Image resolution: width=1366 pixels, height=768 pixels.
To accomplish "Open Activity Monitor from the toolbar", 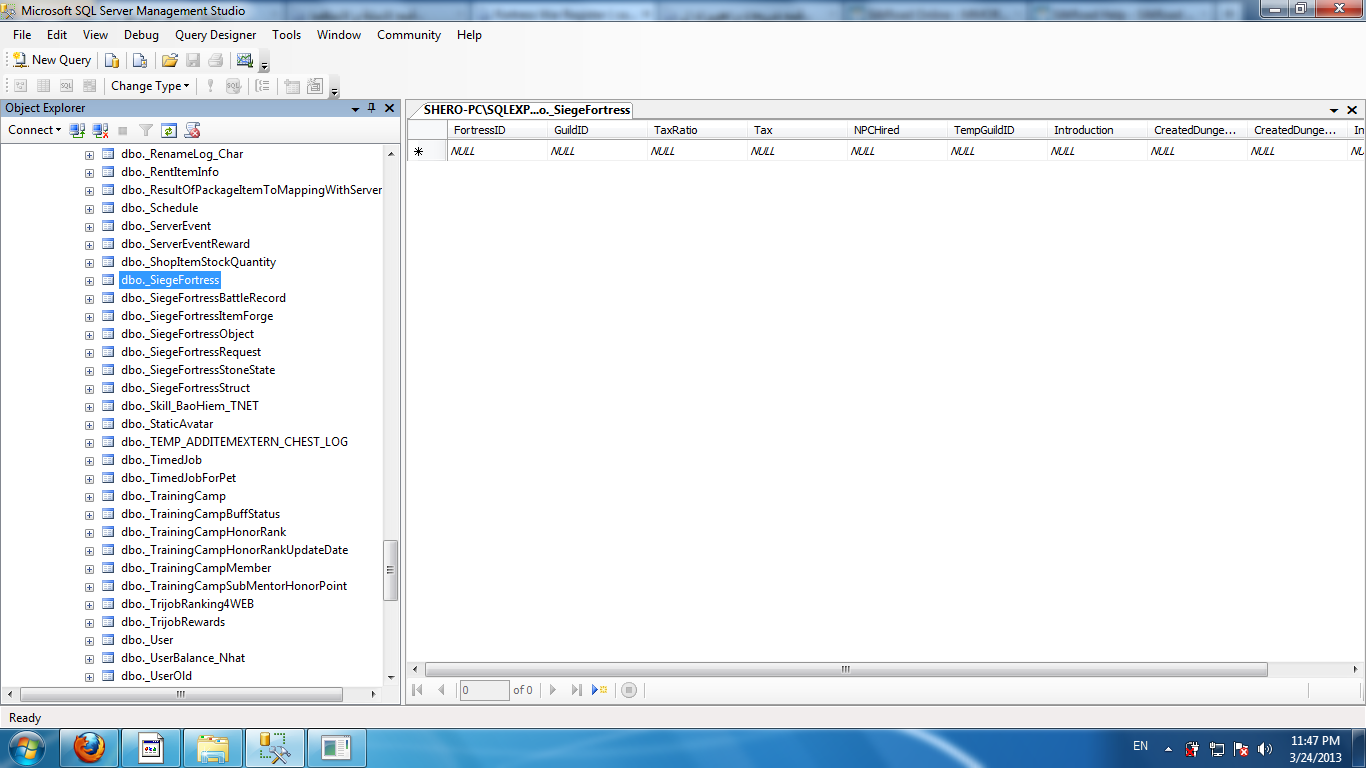I will (x=244, y=60).
